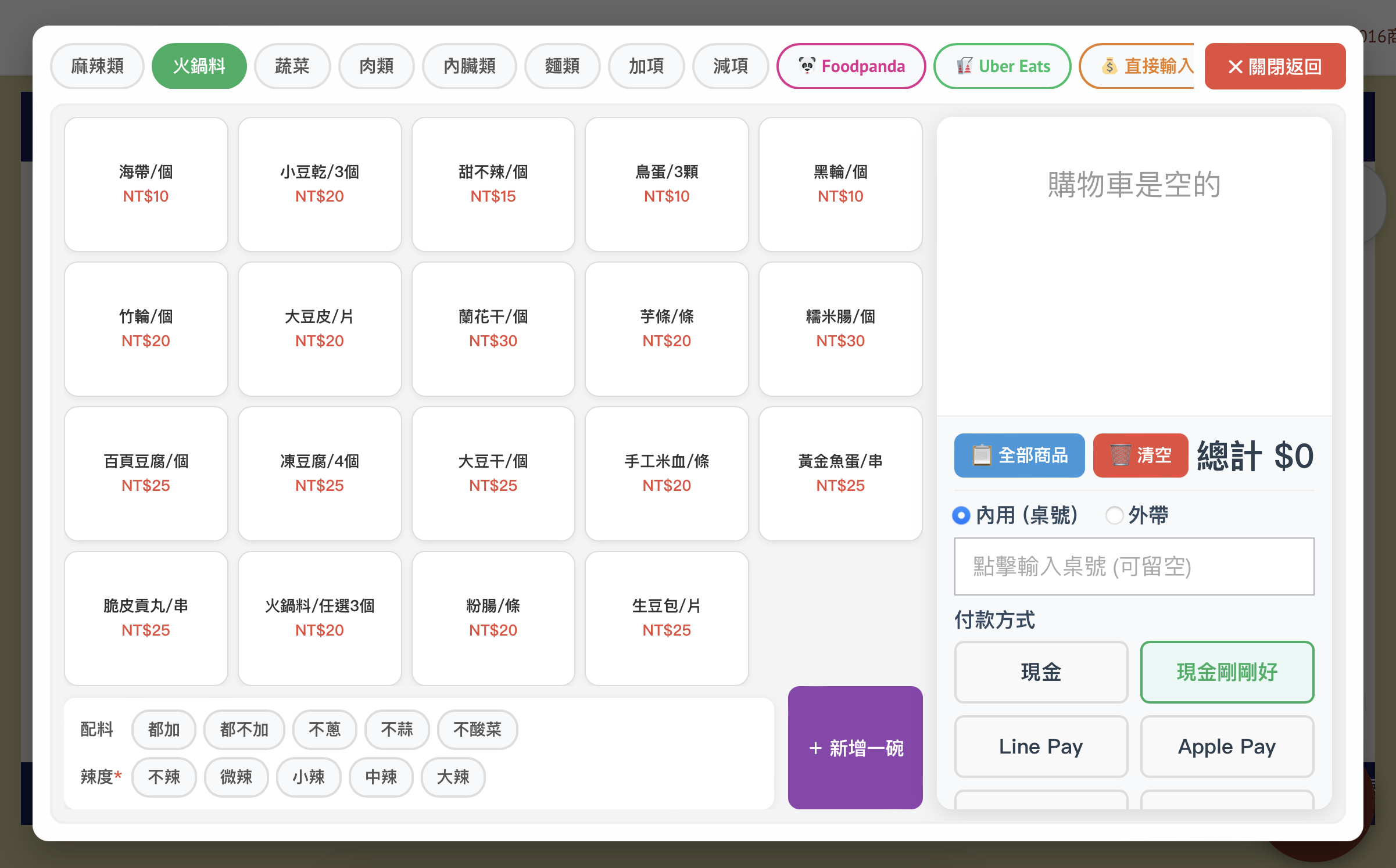
Task: Choose 微辣 spiciness level
Action: tap(237, 777)
